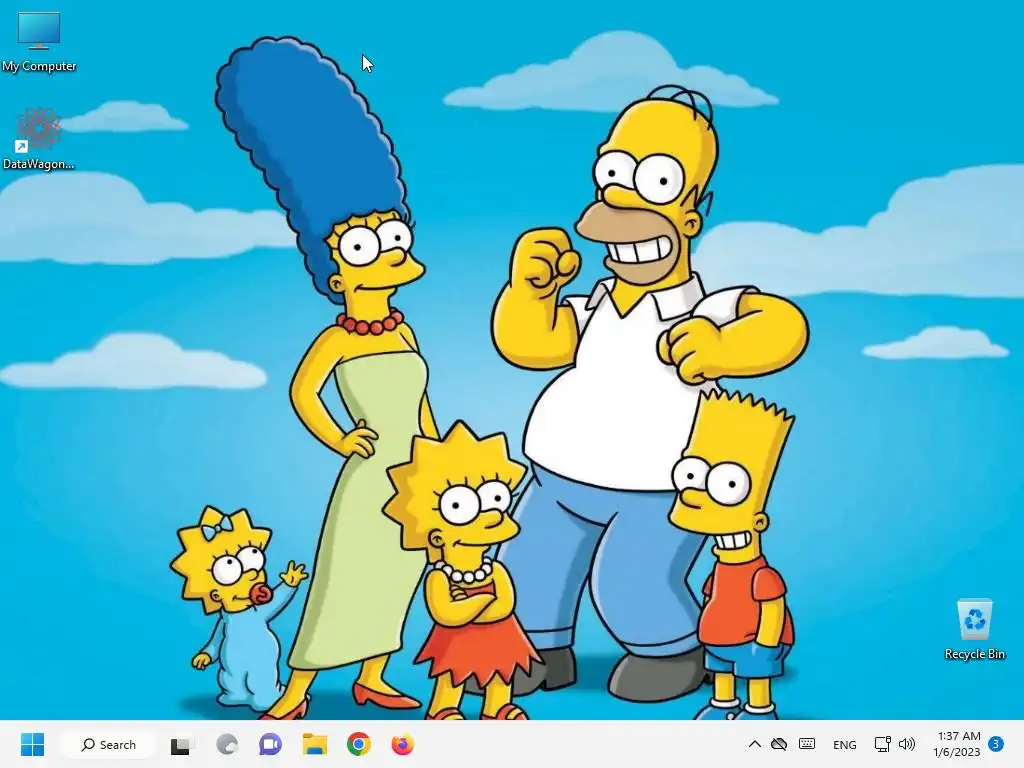Select the DataWagon desktop shortcut
This screenshot has width=1024, height=768.
click(39, 138)
